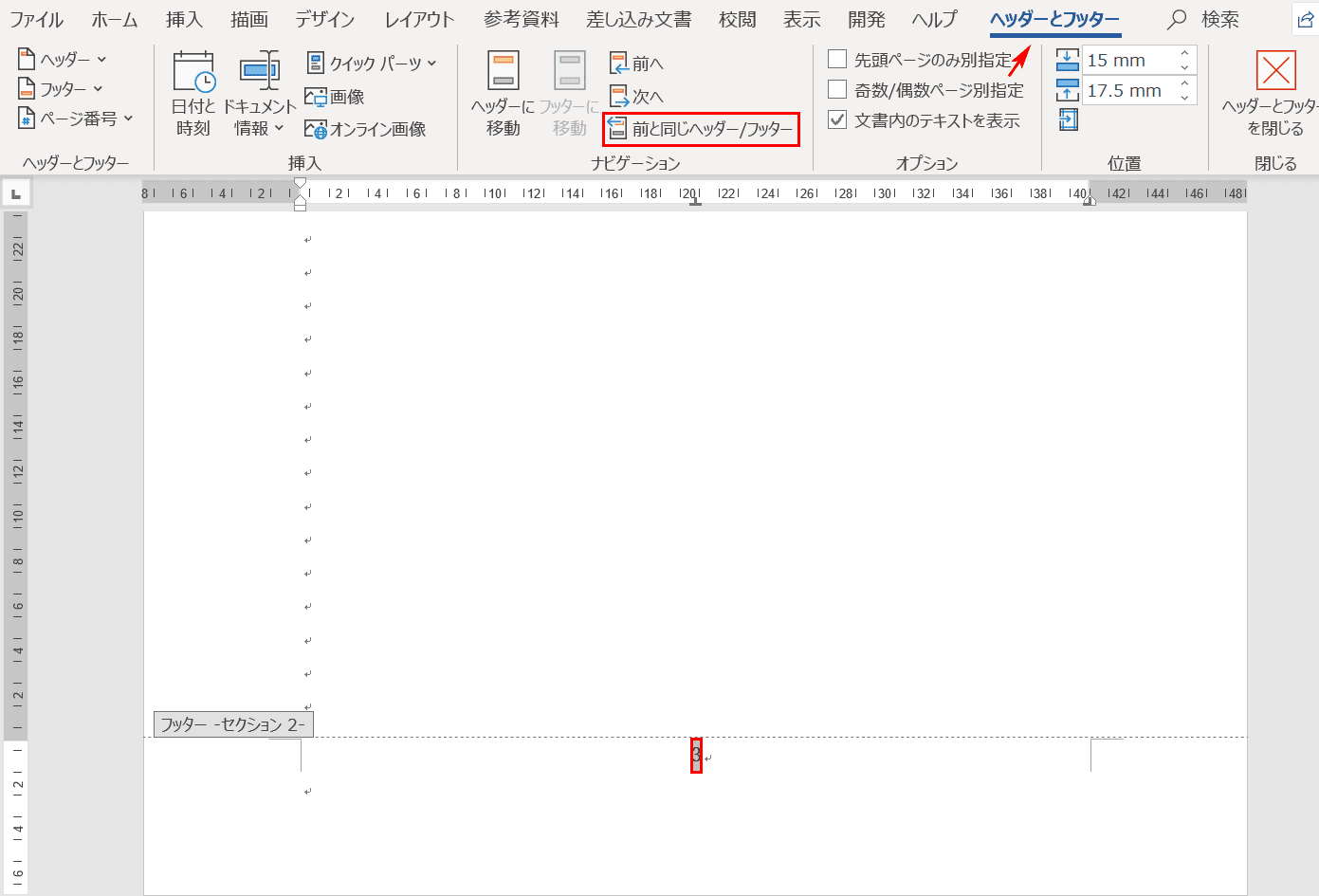Switch to 挿入 tab
The image size is (1319, 896).
184,20
